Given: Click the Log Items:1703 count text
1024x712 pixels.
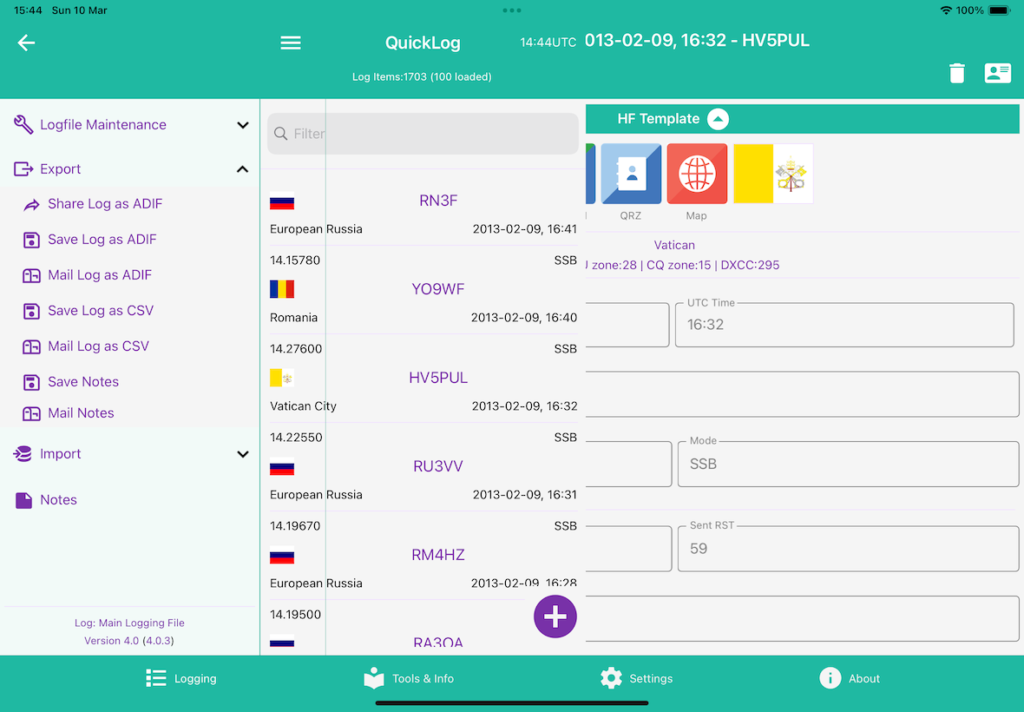Looking at the screenshot, I should tap(422, 77).
